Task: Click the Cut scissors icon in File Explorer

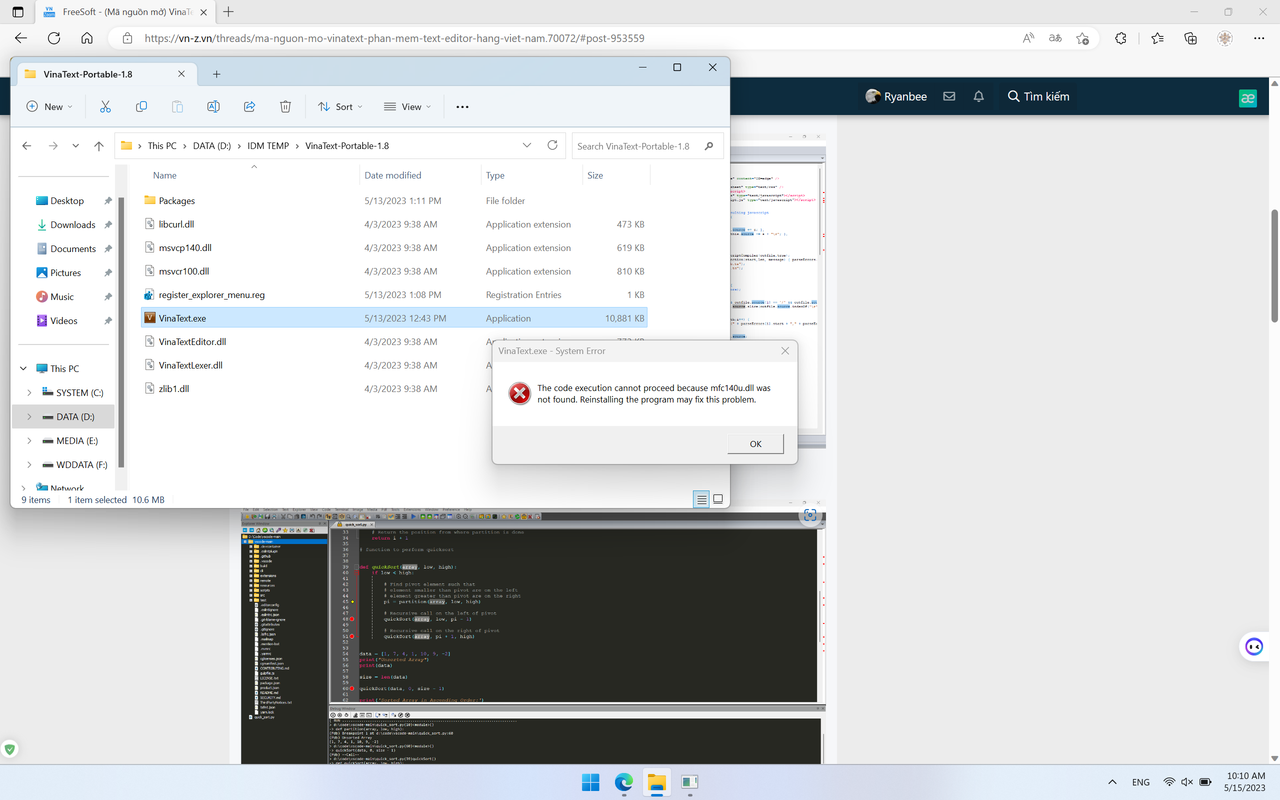Action: point(105,107)
